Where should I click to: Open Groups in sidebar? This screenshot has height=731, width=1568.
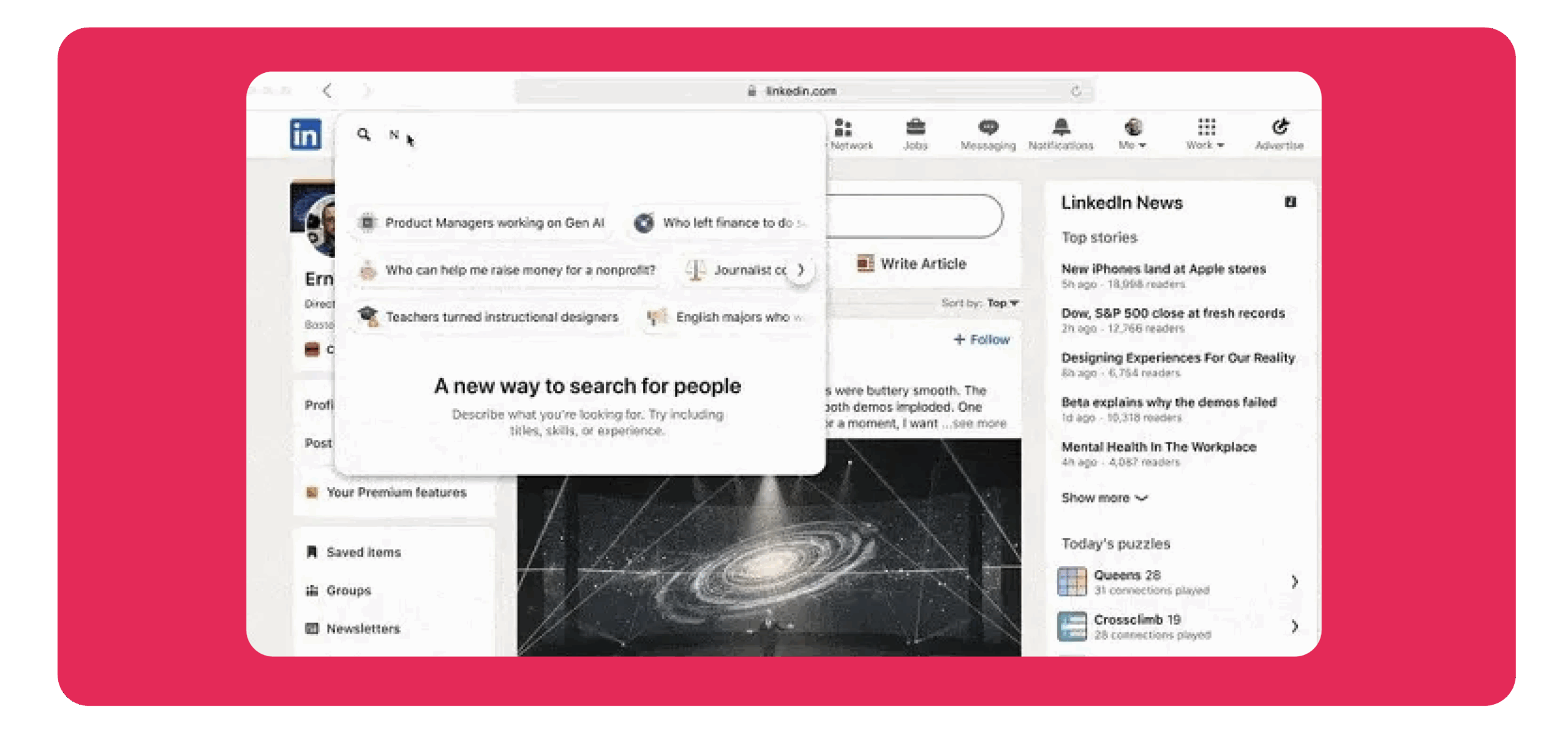[339, 590]
